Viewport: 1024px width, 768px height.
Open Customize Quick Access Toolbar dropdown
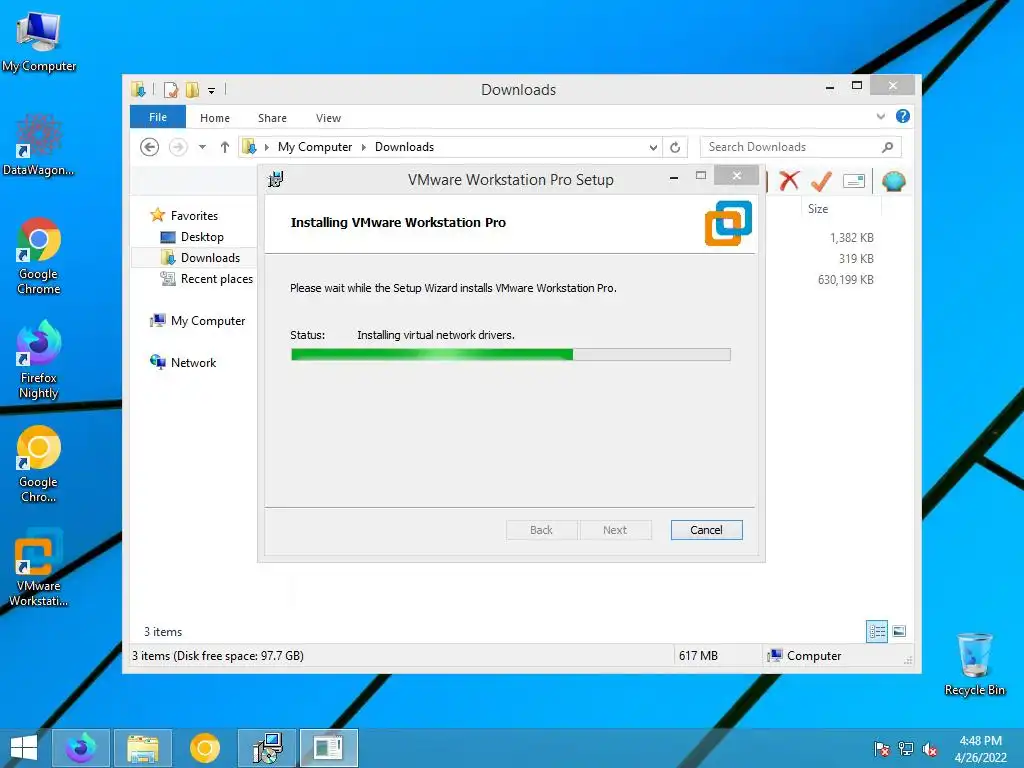coord(212,91)
